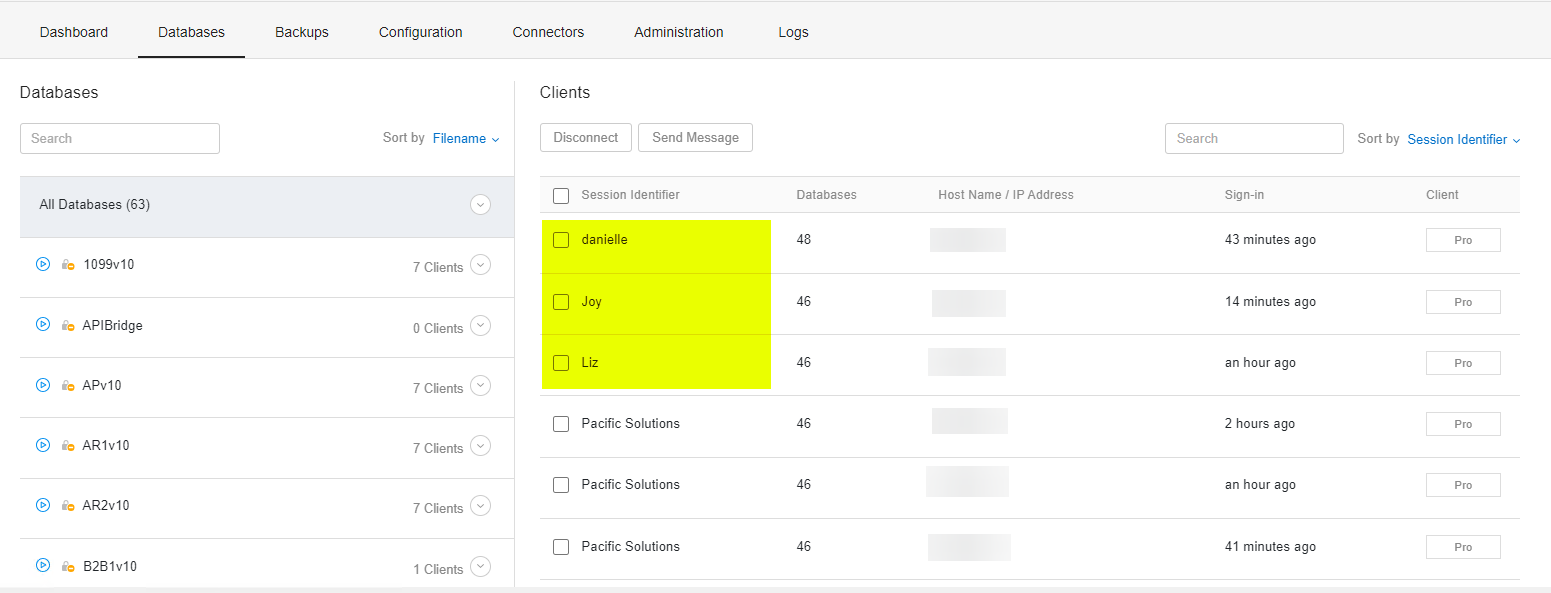Open the Logs tab

(x=793, y=32)
